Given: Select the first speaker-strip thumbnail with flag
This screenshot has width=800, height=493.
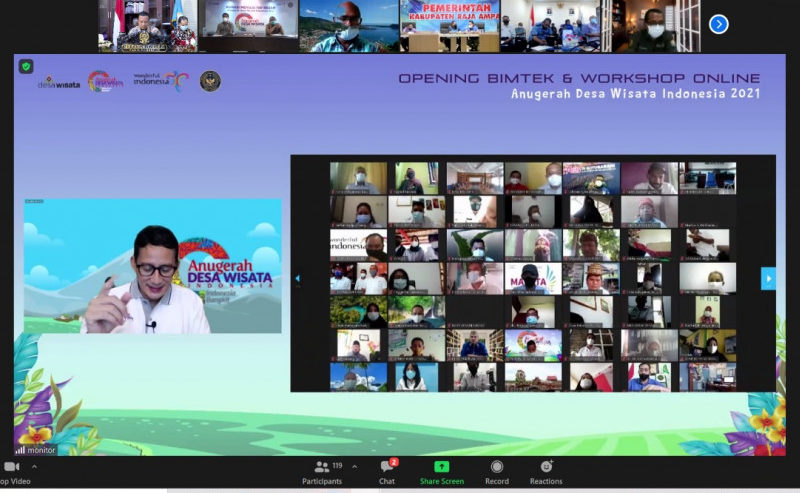Looking at the screenshot, I should 147,26.
